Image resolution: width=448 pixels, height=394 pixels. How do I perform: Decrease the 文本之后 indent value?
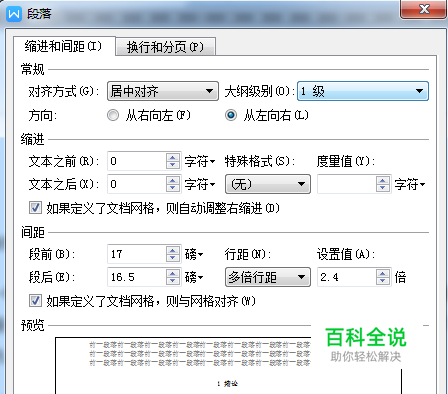click(x=173, y=188)
